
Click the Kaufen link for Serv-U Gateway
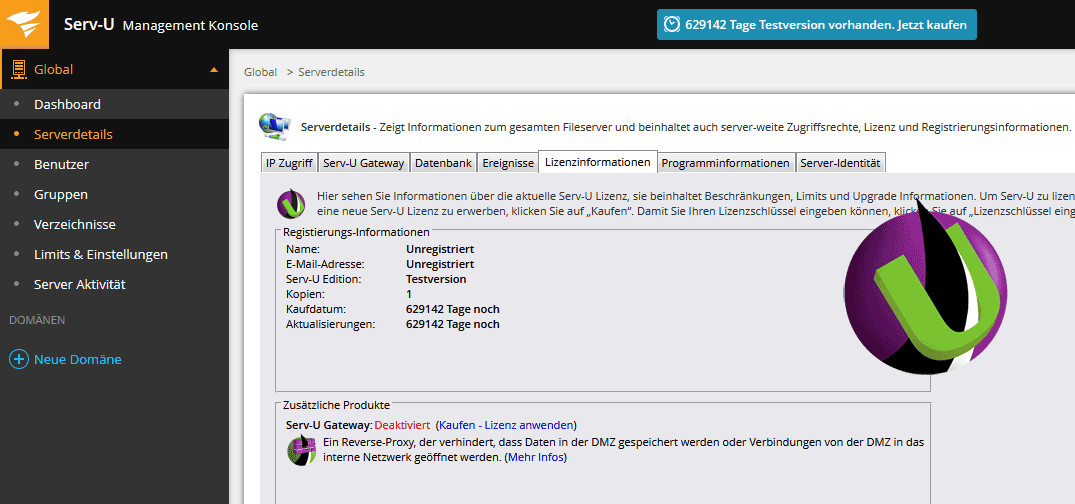click(x=457, y=425)
